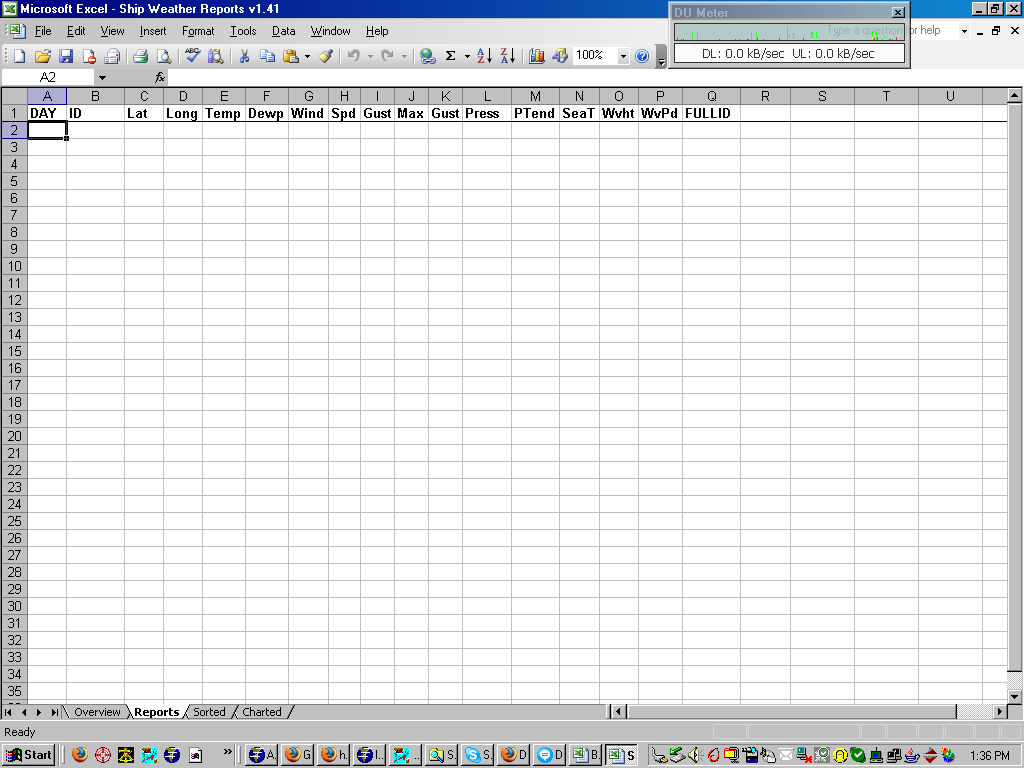Image resolution: width=1024 pixels, height=768 pixels.
Task: Open the Edit menu
Action: [x=76, y=31]
